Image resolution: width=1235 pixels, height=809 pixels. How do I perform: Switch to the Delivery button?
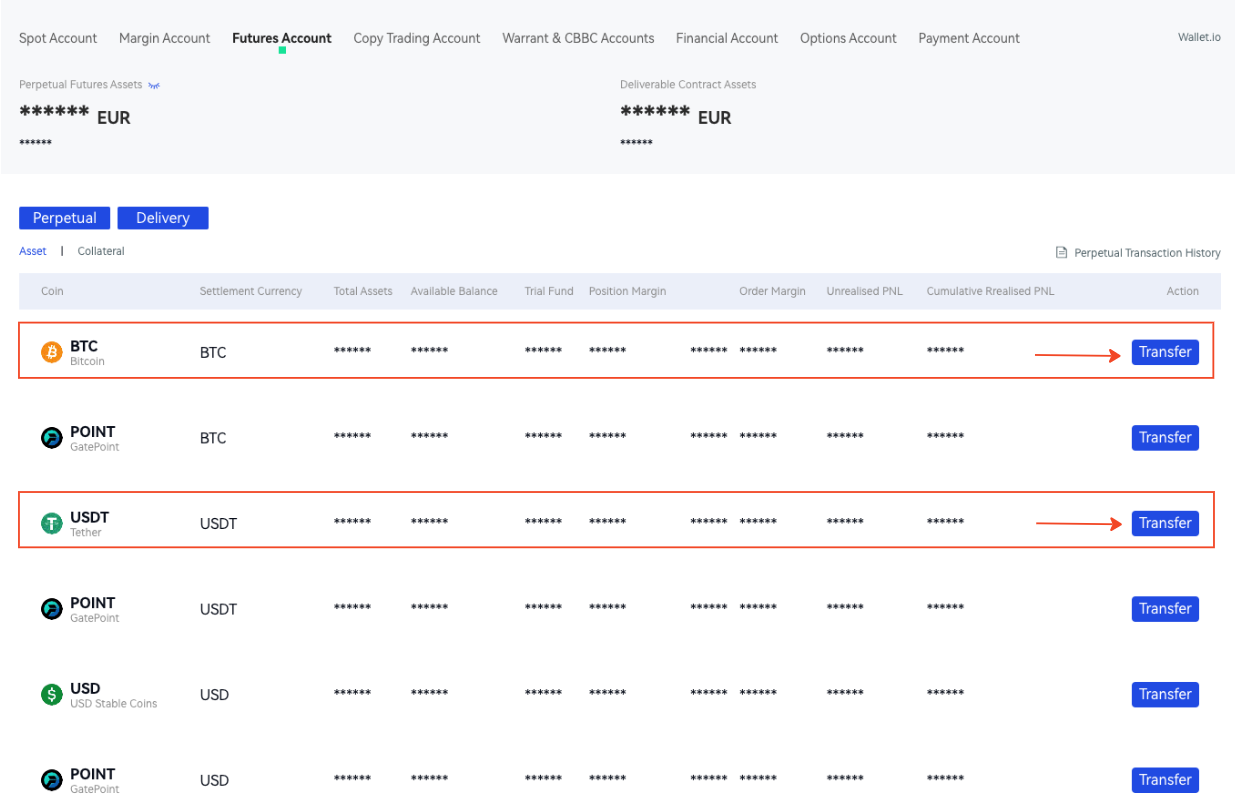(163, 218)
